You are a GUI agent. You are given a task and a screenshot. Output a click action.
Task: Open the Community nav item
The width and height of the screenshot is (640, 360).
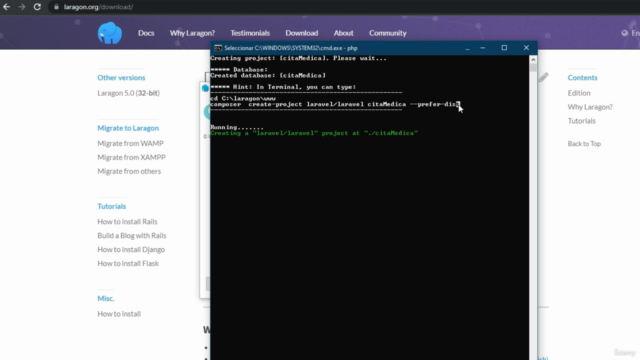[388, 33]
